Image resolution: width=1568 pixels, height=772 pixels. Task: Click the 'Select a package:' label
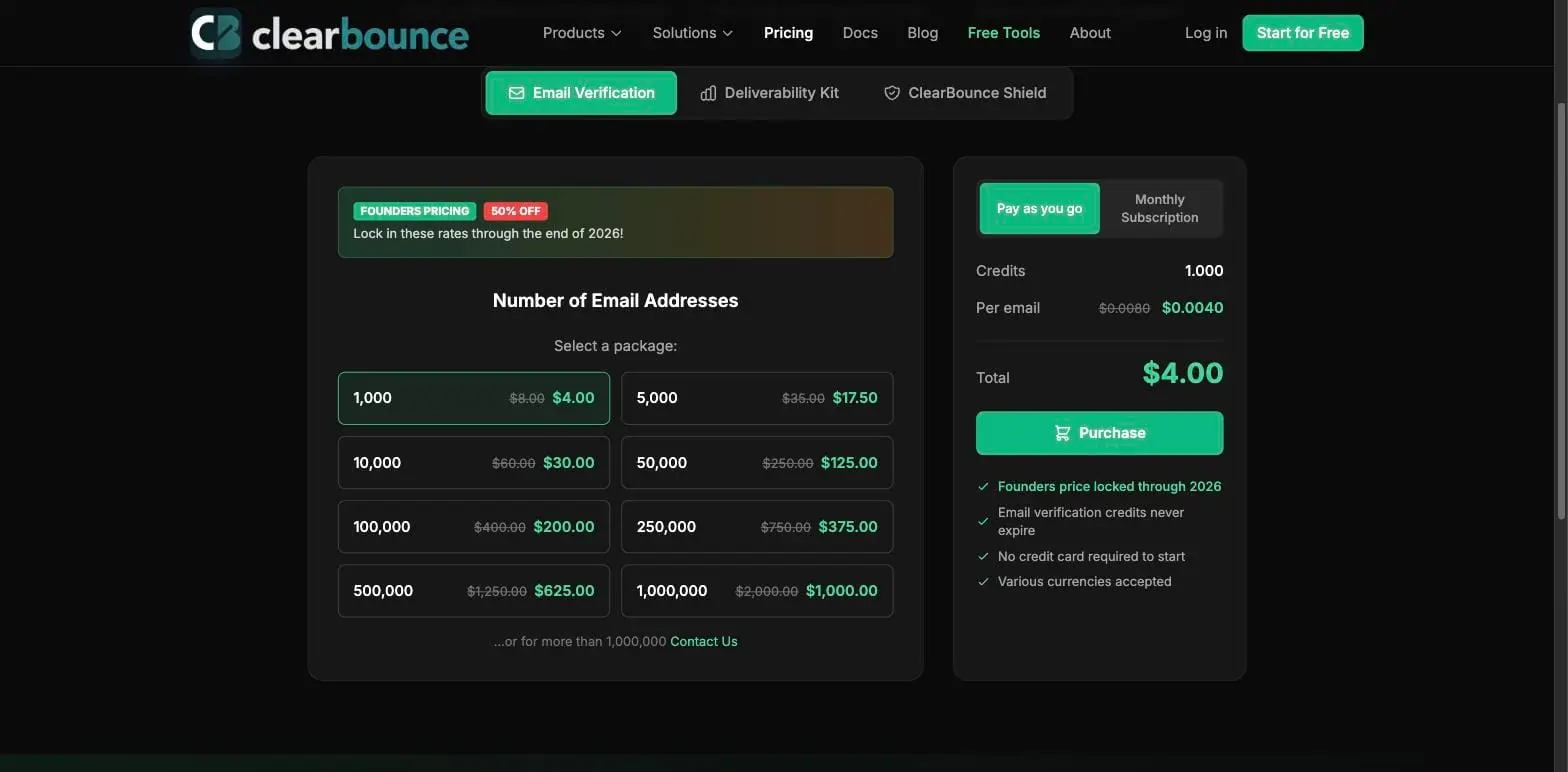[x=615, y=346]
